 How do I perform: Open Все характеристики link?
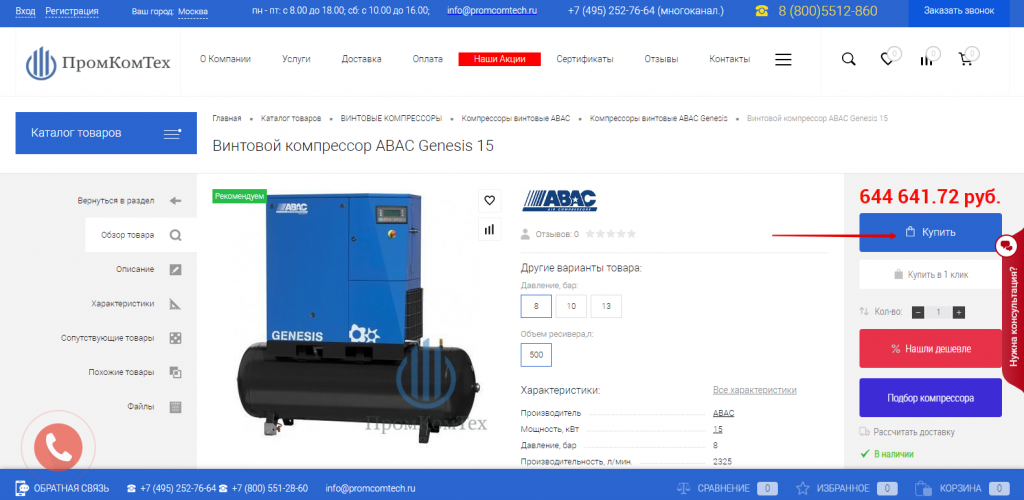click(x=755, y=390)
